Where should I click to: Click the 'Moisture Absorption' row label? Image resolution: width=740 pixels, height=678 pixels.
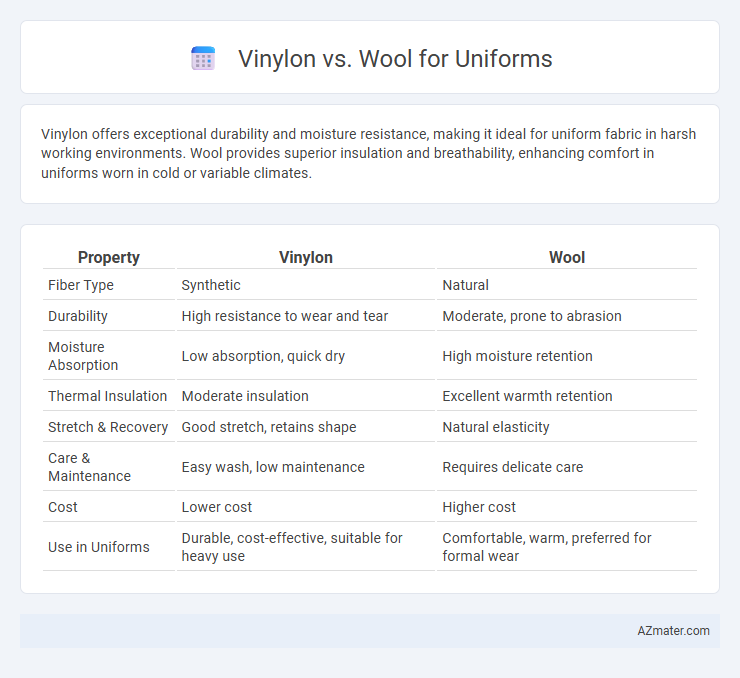click(83, 356)
